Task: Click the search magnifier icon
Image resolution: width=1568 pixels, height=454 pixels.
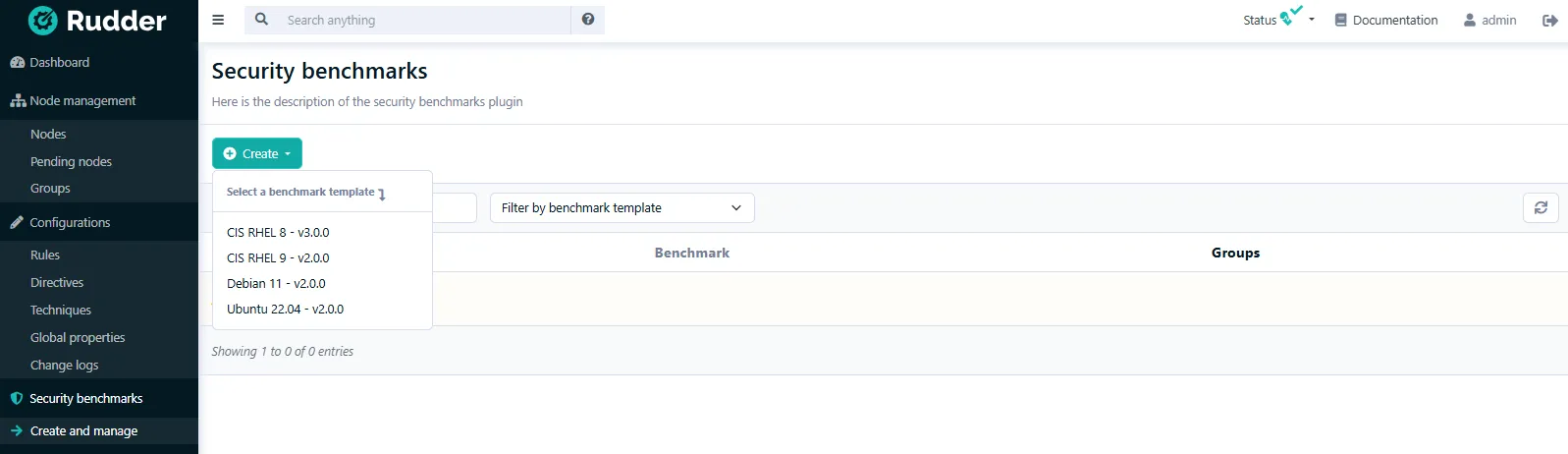Action: (x=261, y=20)
